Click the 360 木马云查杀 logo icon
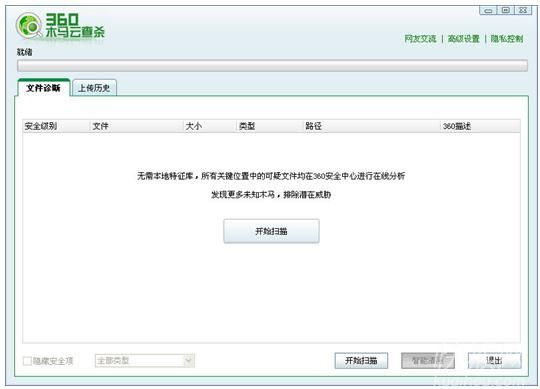The image size is (540, 389). (x=29, y=26)
